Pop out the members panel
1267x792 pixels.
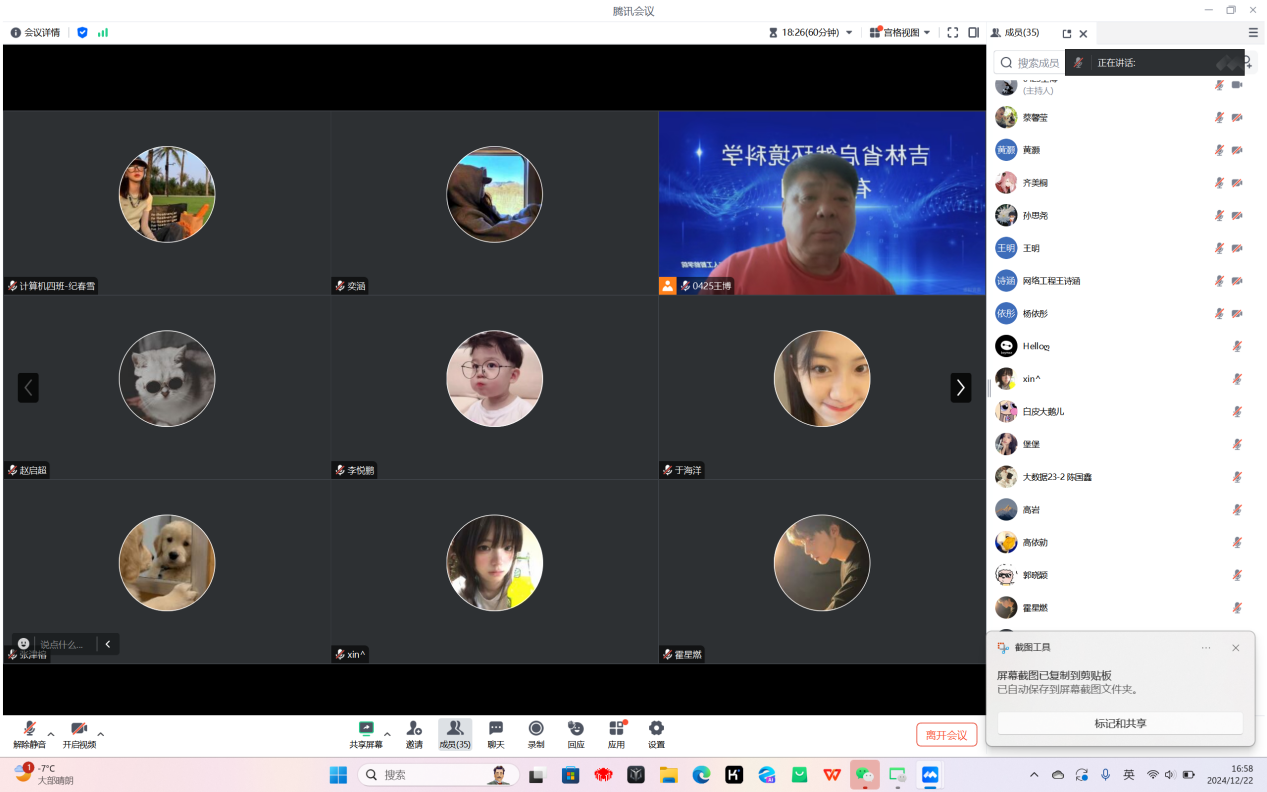[x=1066, y=33]
